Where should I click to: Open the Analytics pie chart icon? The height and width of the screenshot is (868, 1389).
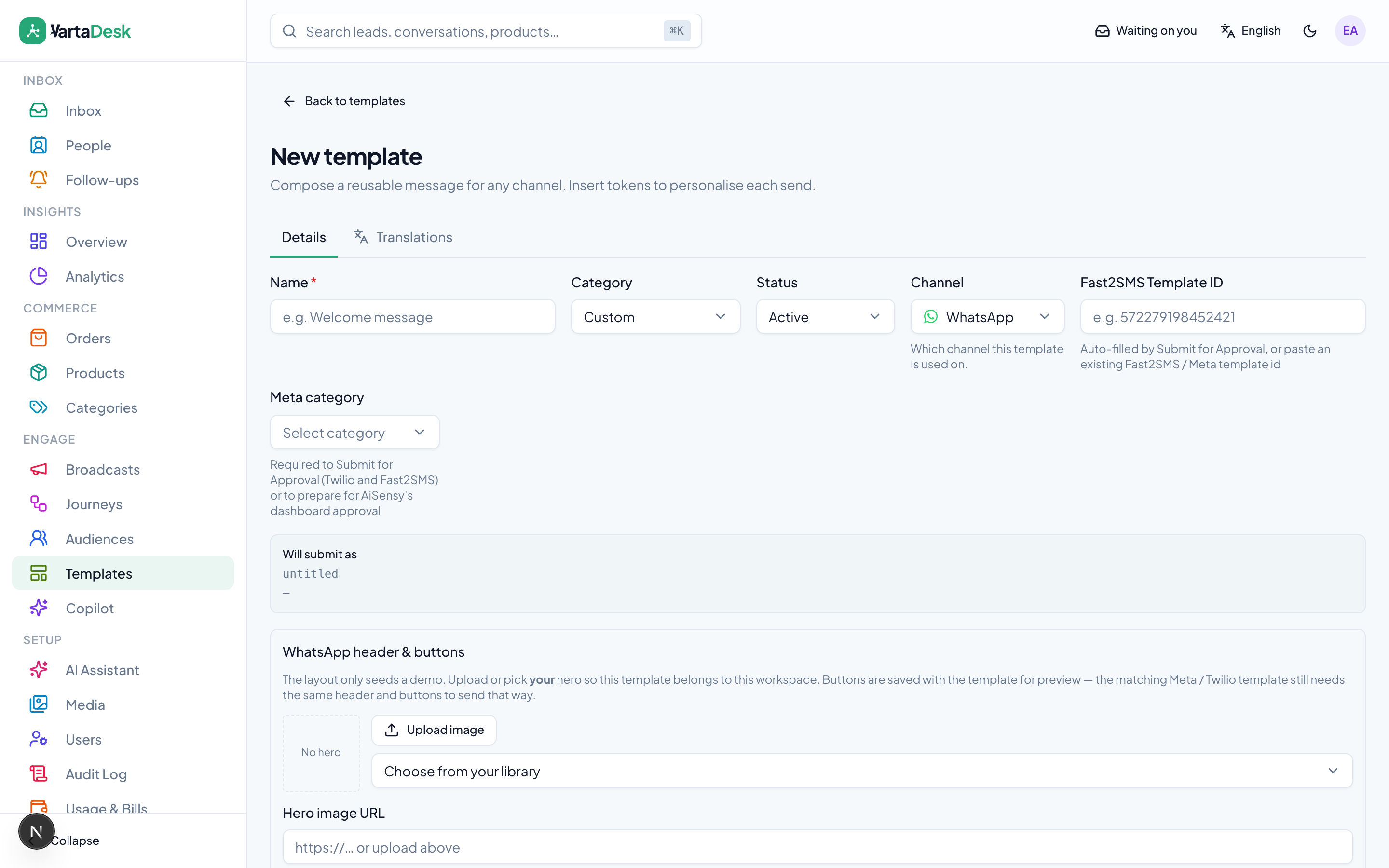coord(39,276)
